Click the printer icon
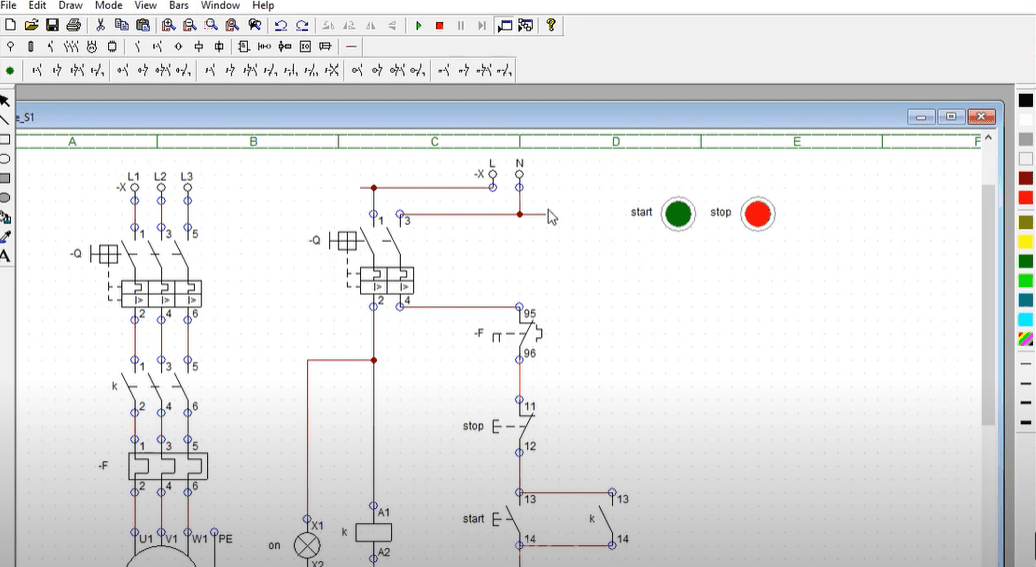This screenshot has width=1036, height=567. click(x=73, y=25)
